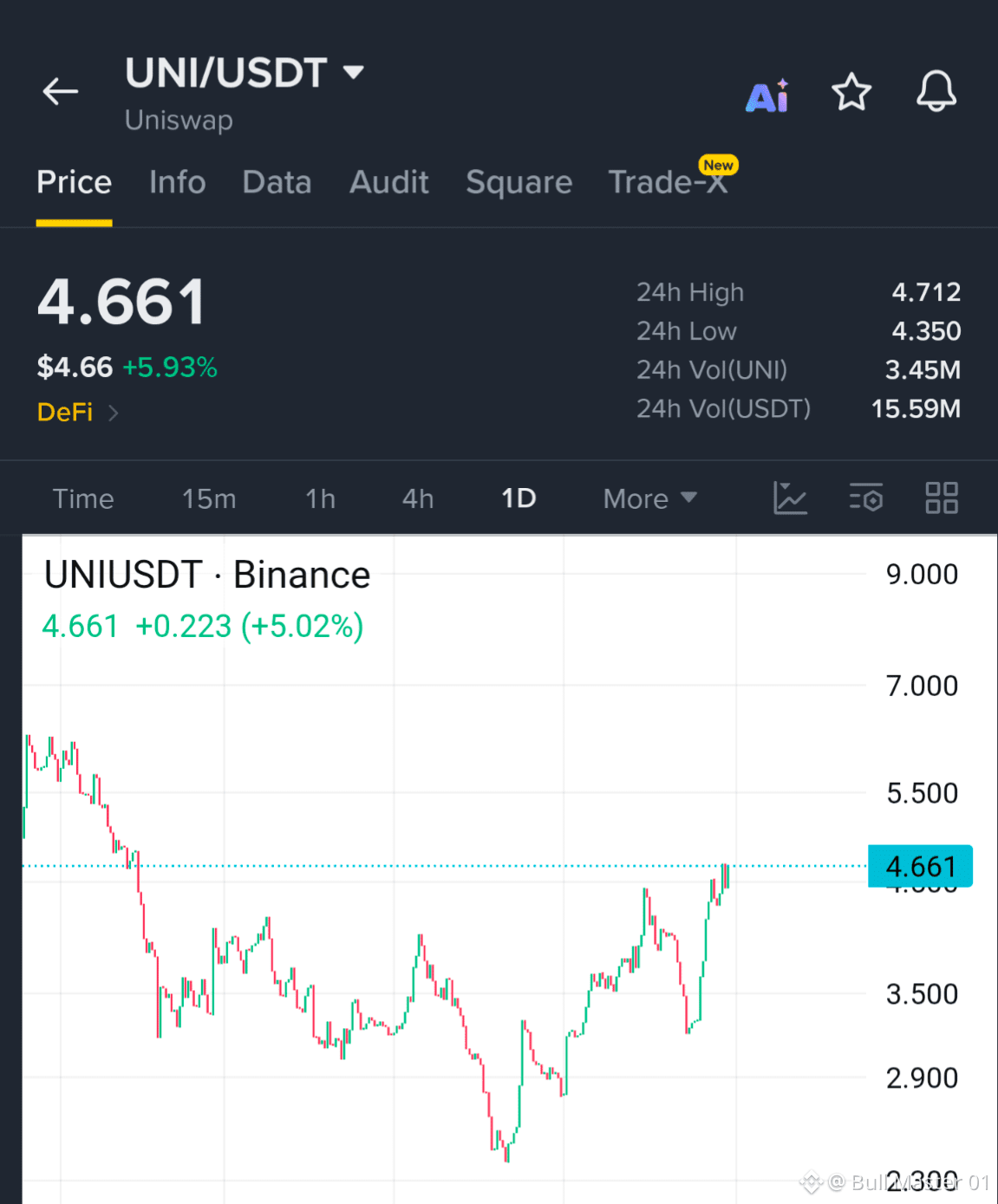Tap the +5.93% change value

click(170, 368)
